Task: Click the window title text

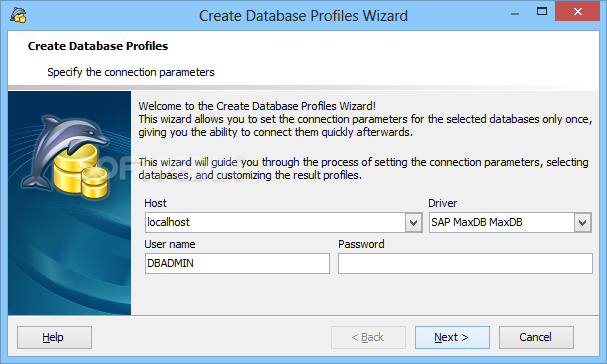Action: 303,16
